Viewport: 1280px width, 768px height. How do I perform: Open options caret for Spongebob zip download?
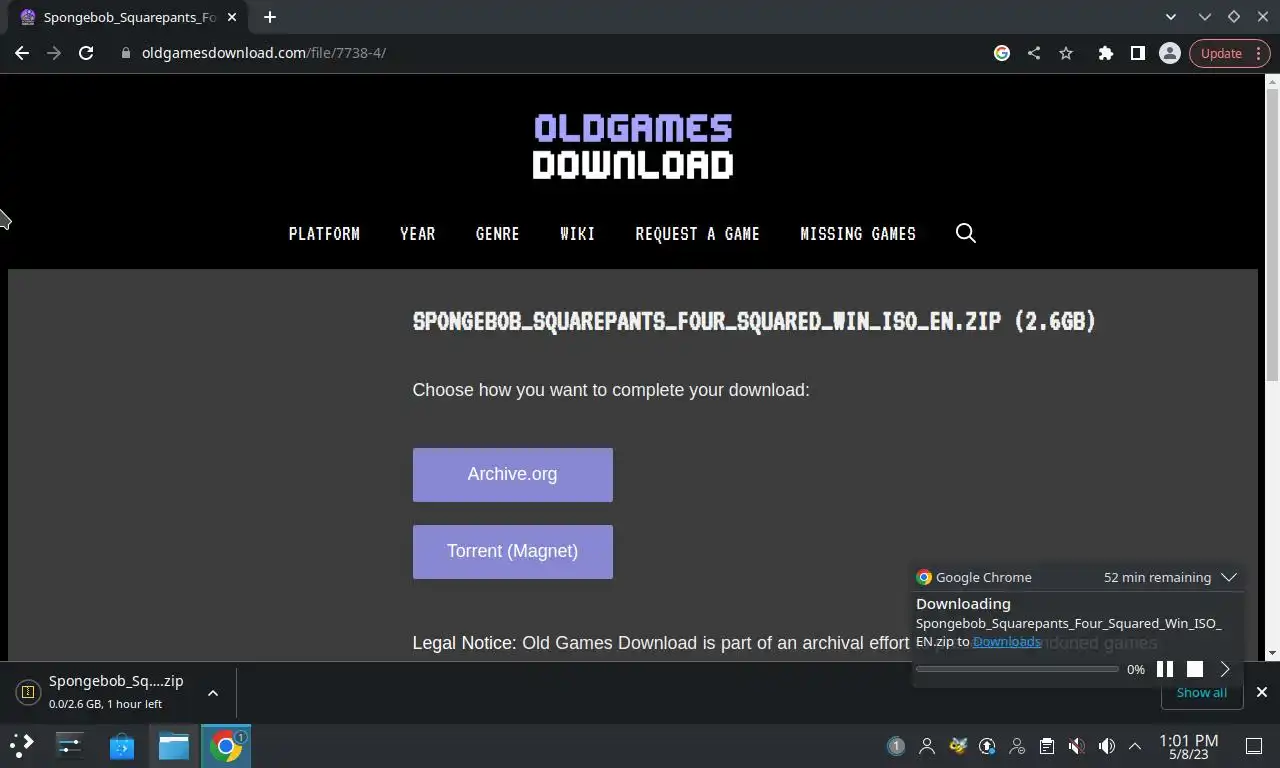[x=212, y=692]
